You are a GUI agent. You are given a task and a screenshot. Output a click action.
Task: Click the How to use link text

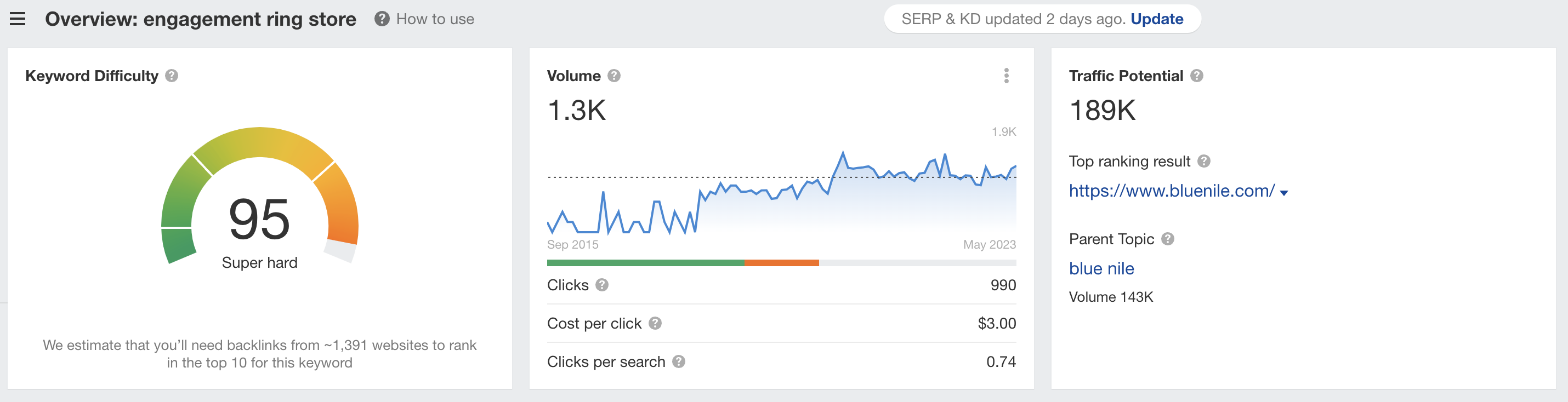(x=435, y=20)
